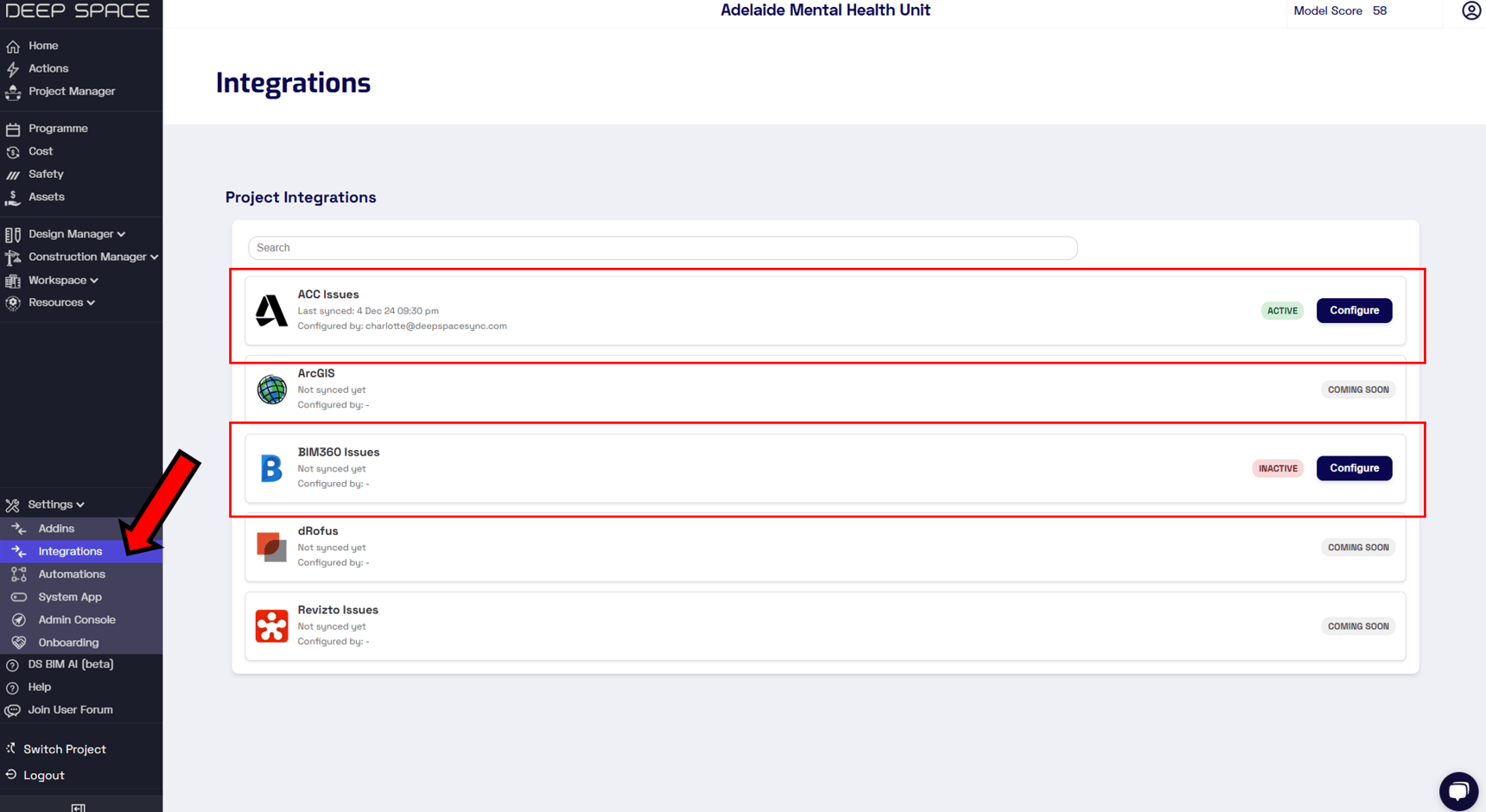The height and width of the screenshot is (812, 1486).
Task: Open the Admin Console
Action: 76,620
